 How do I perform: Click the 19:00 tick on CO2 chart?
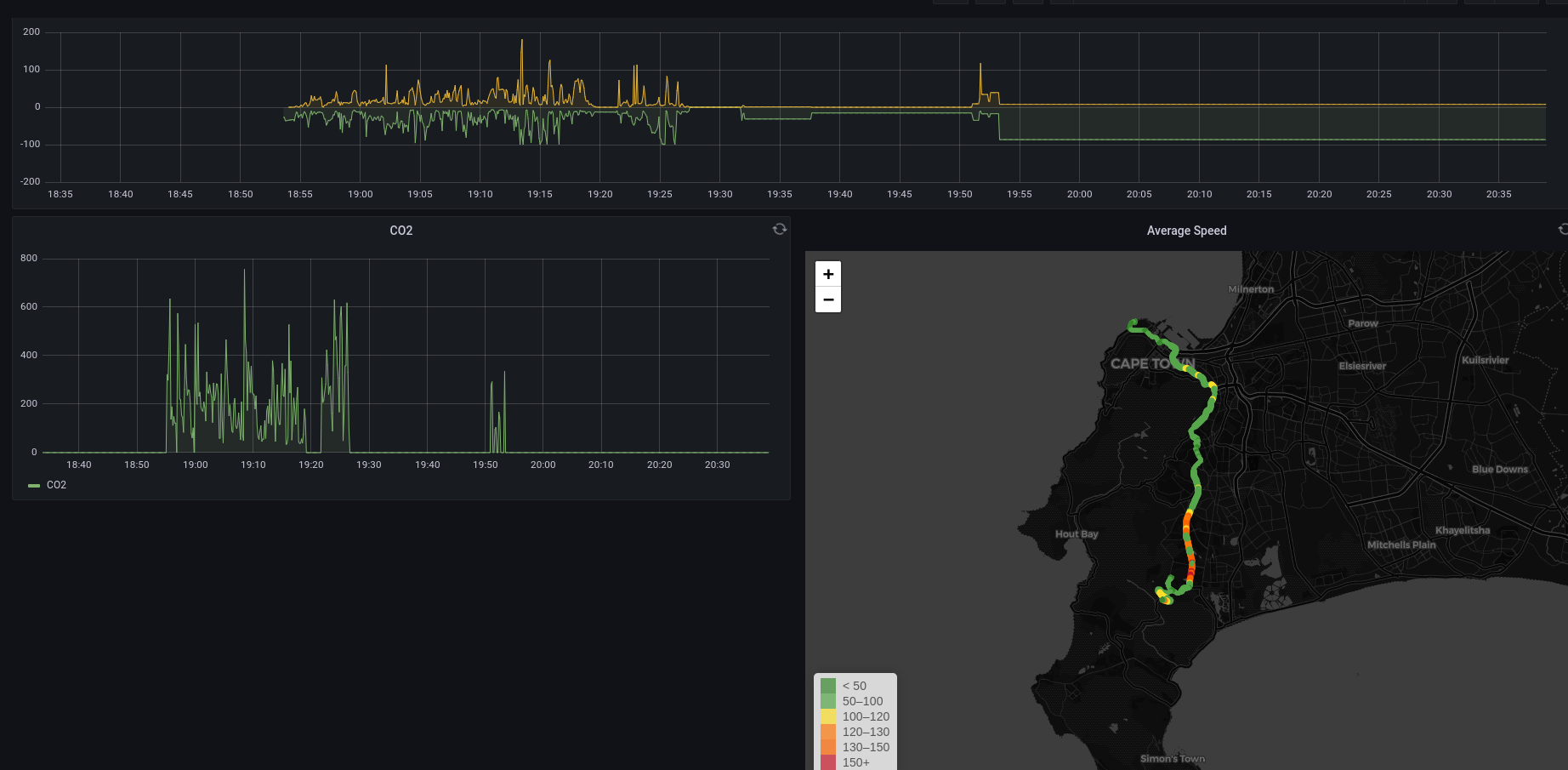196,465
